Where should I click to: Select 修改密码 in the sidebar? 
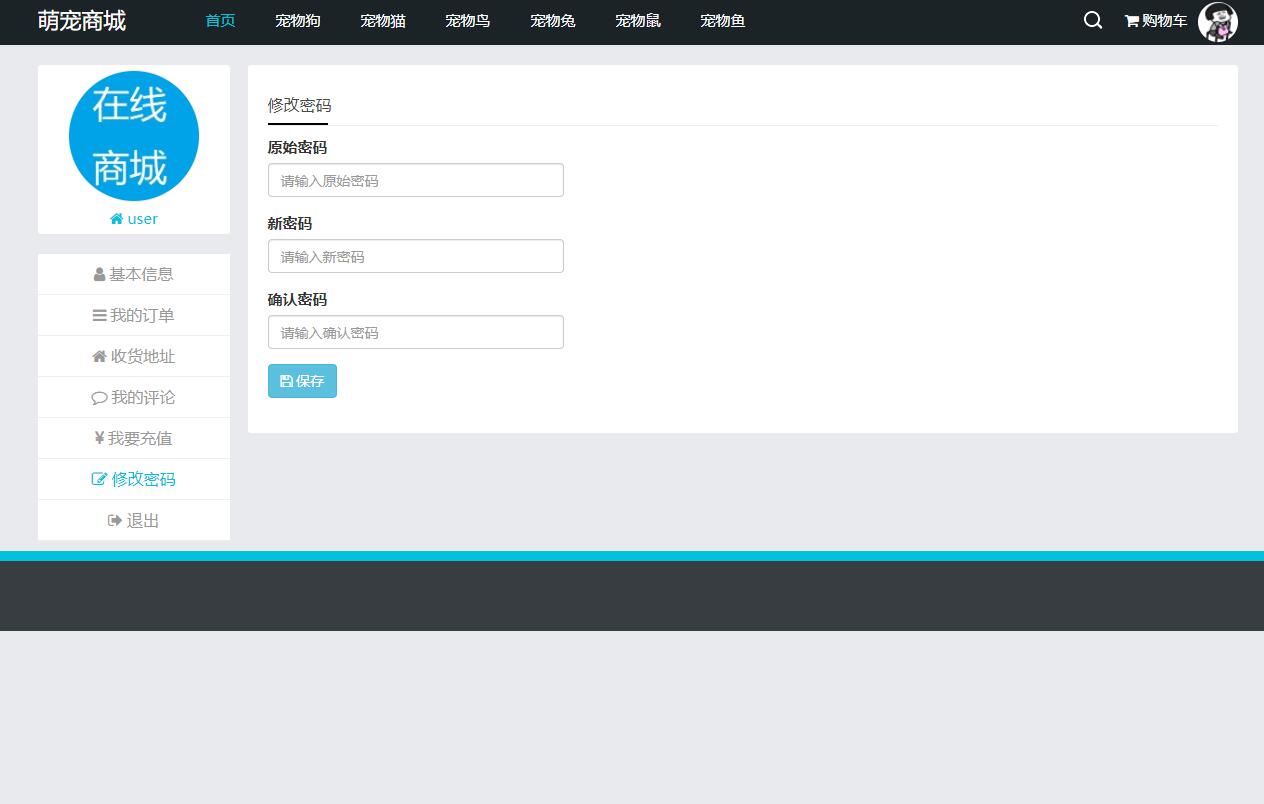(134, 479)
